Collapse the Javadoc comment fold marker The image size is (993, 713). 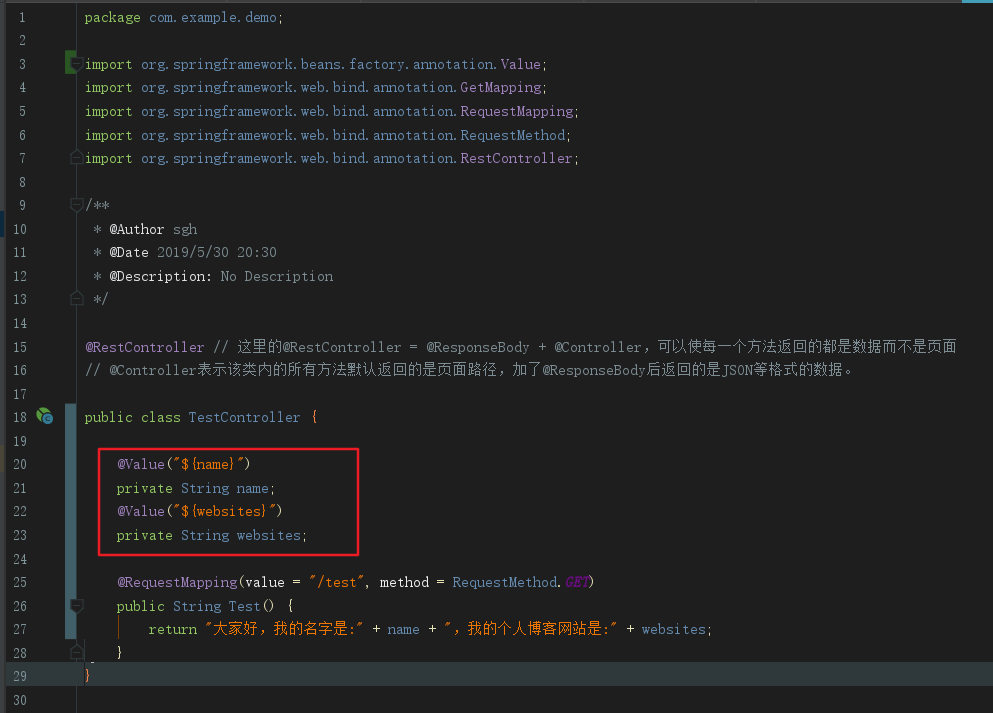tap(76, 205)
